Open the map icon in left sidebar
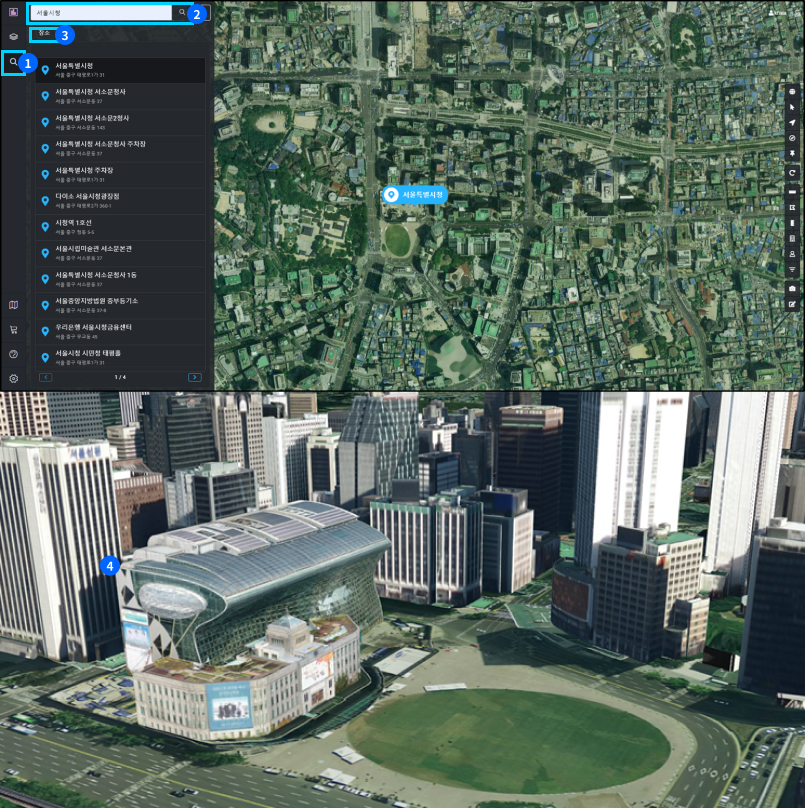This screenshot has height=808, width=805. click(13, 304)
